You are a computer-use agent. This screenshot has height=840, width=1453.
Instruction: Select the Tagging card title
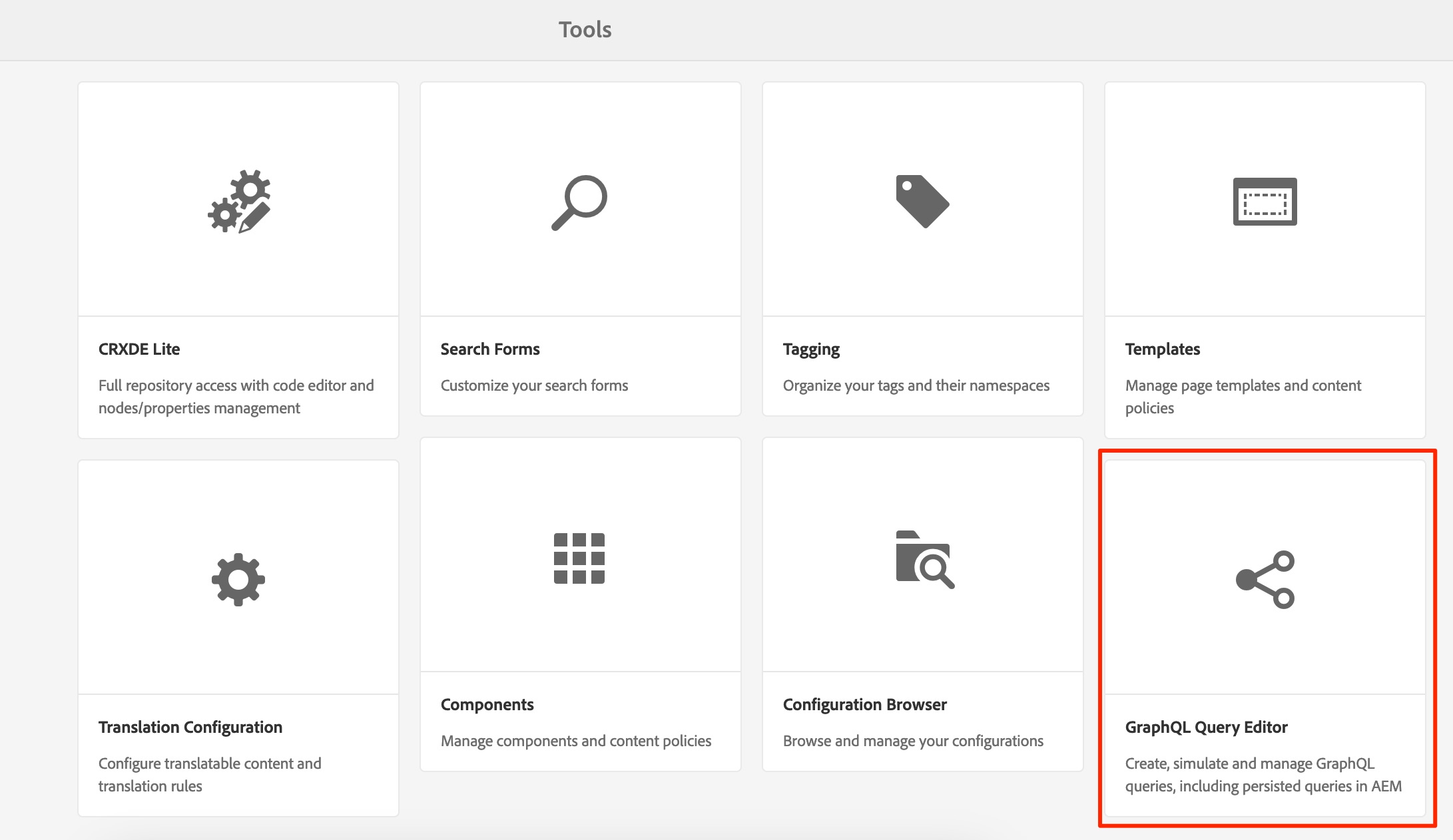pos(811,349)
